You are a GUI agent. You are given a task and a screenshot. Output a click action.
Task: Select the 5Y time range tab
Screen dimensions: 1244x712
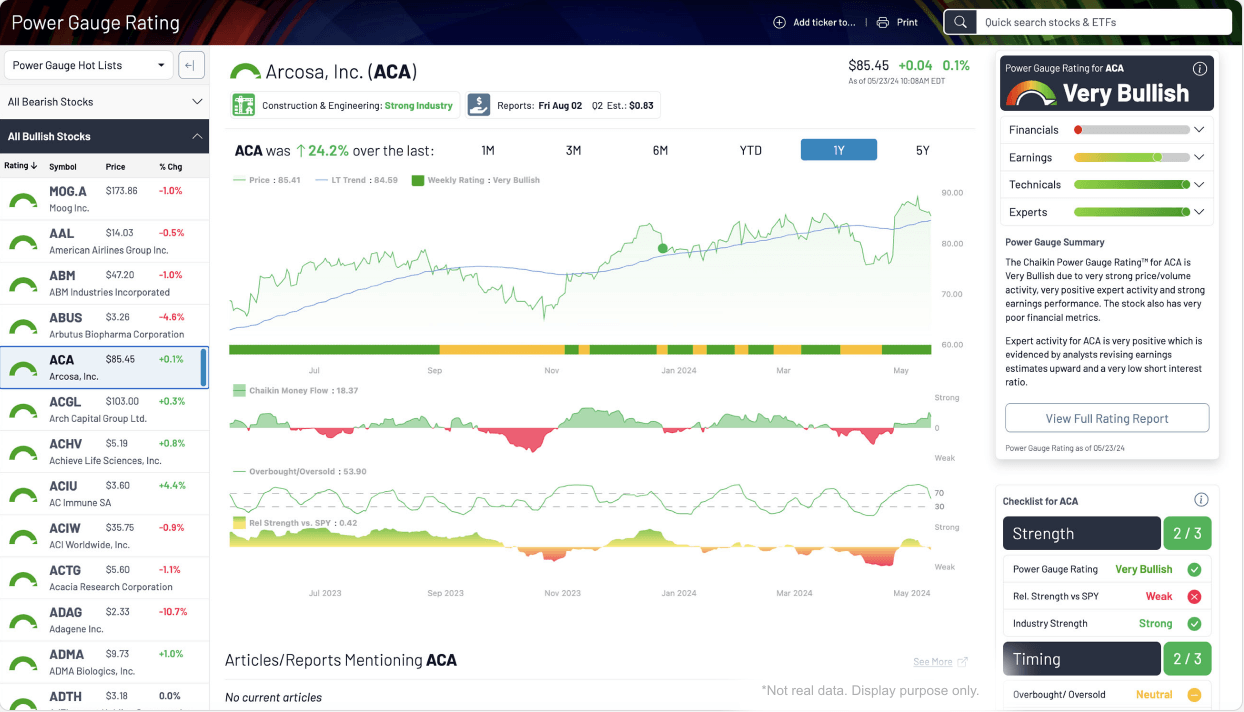(922, 150)
